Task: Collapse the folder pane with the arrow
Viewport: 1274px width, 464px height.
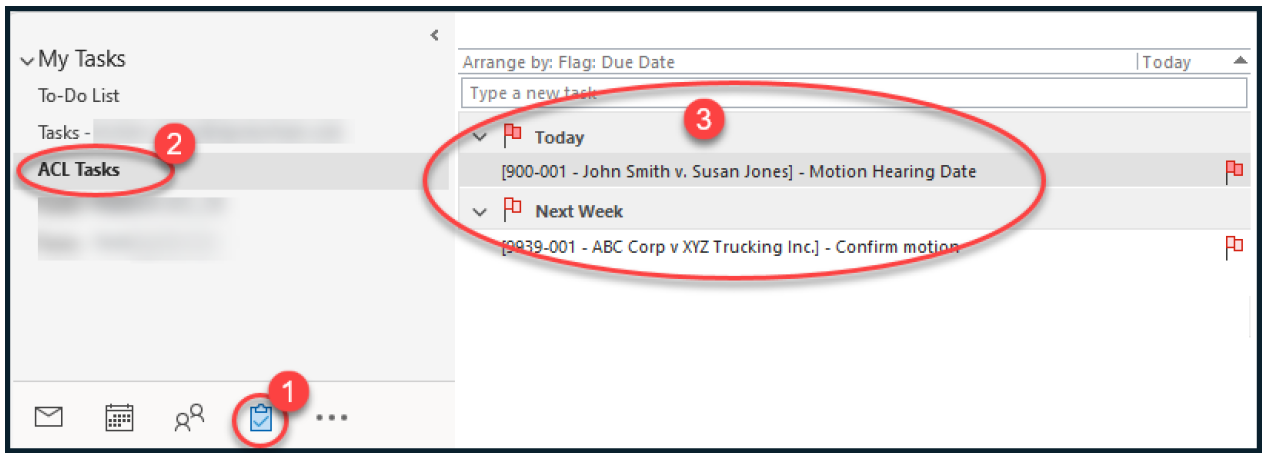Action: coord(434,35)
